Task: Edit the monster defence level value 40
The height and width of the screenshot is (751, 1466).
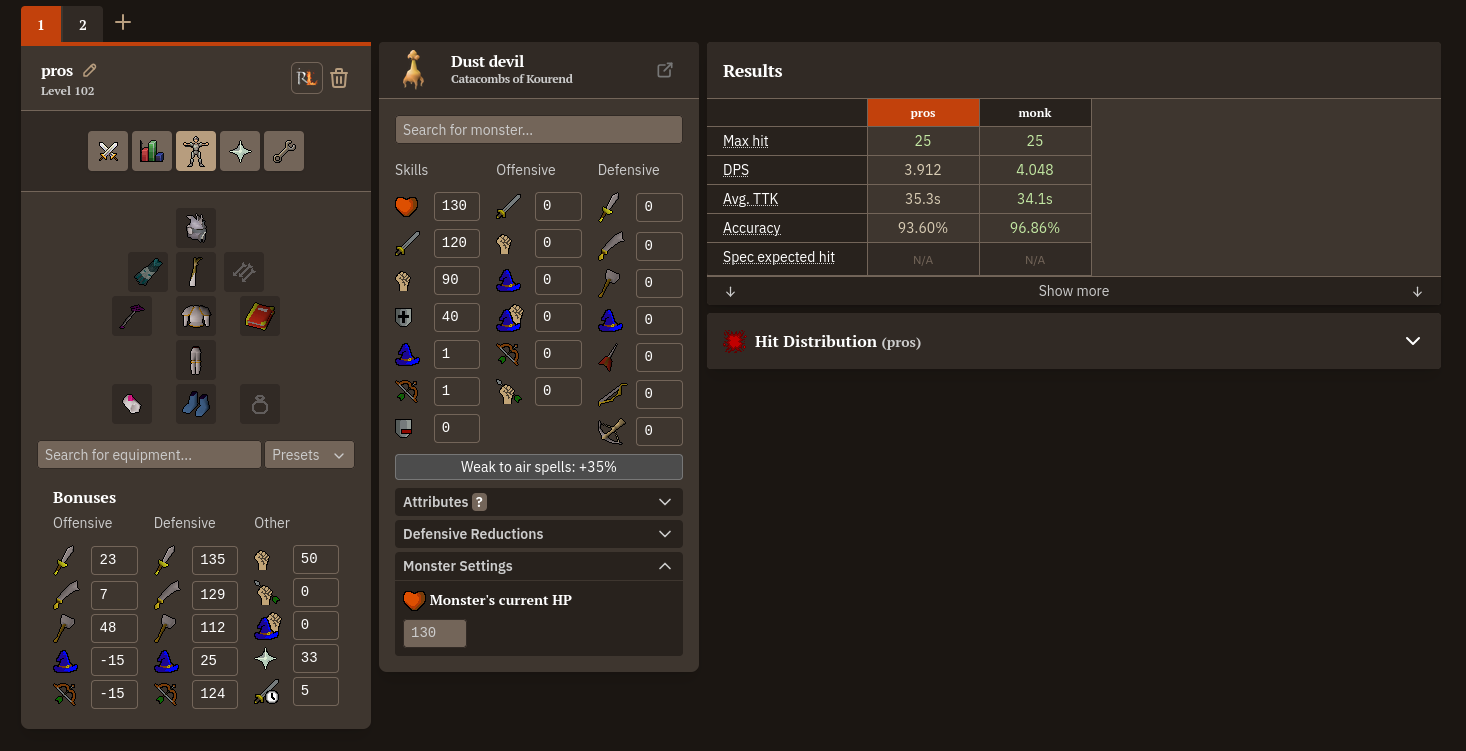Action: click(457, 317)
